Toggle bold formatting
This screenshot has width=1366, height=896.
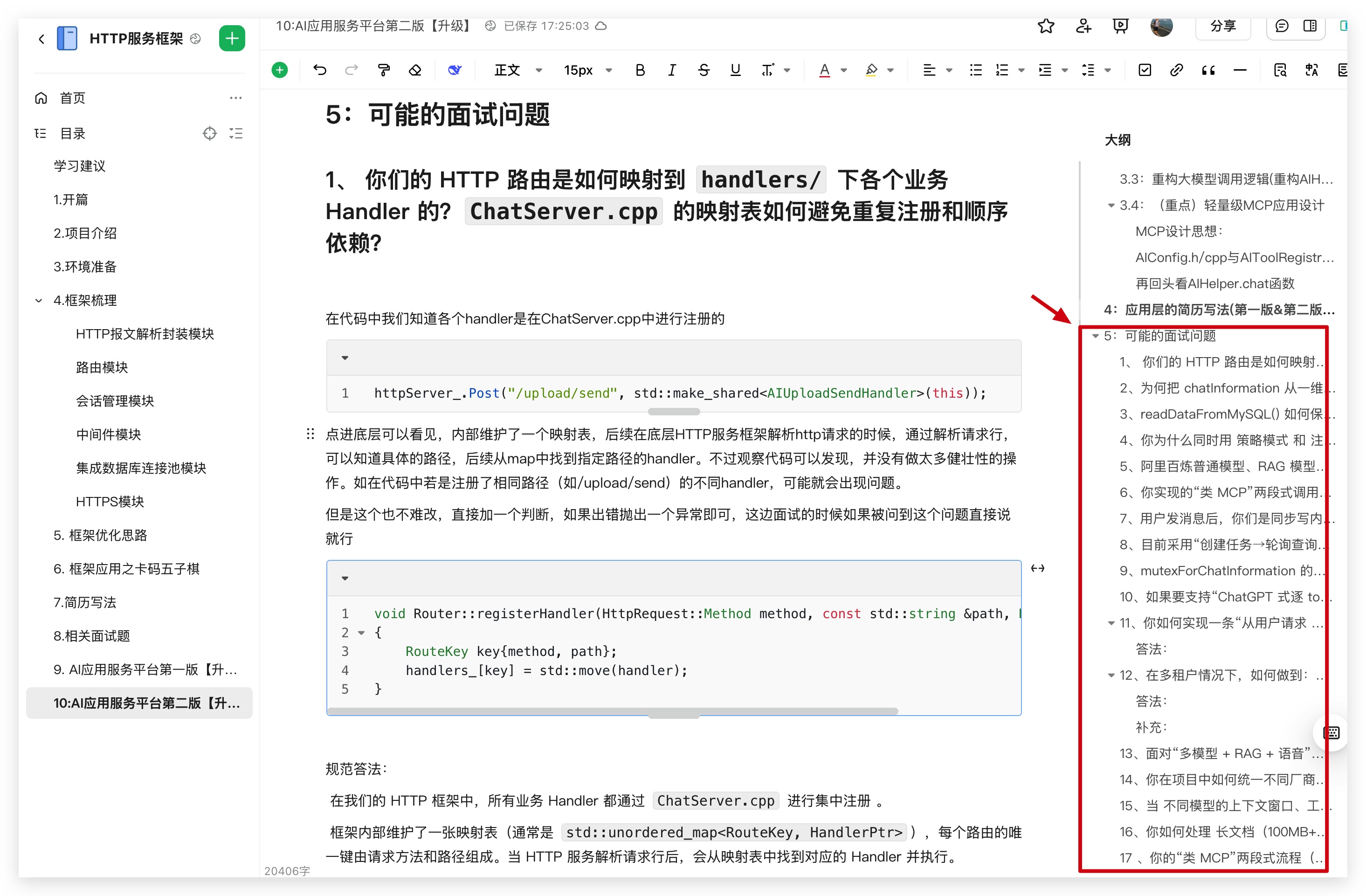(x=640, y=70)
